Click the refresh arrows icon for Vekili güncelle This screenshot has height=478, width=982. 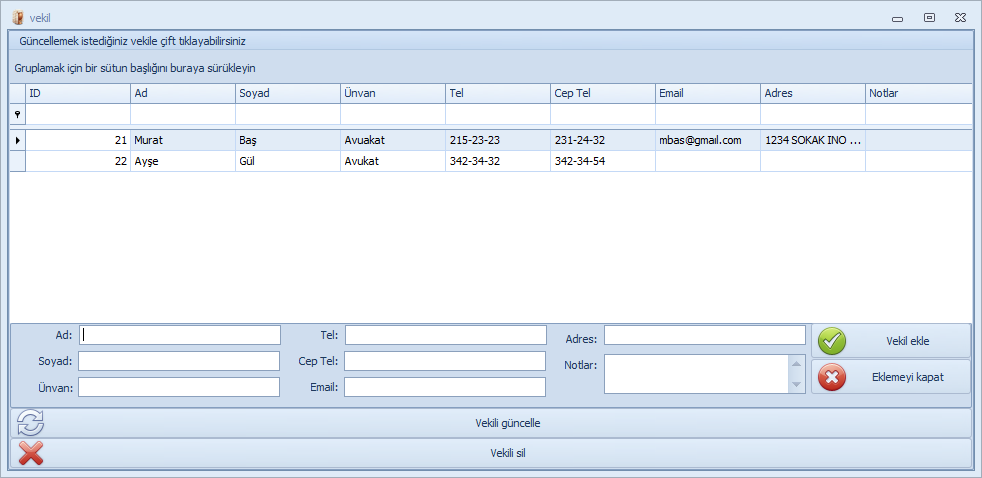31,423
